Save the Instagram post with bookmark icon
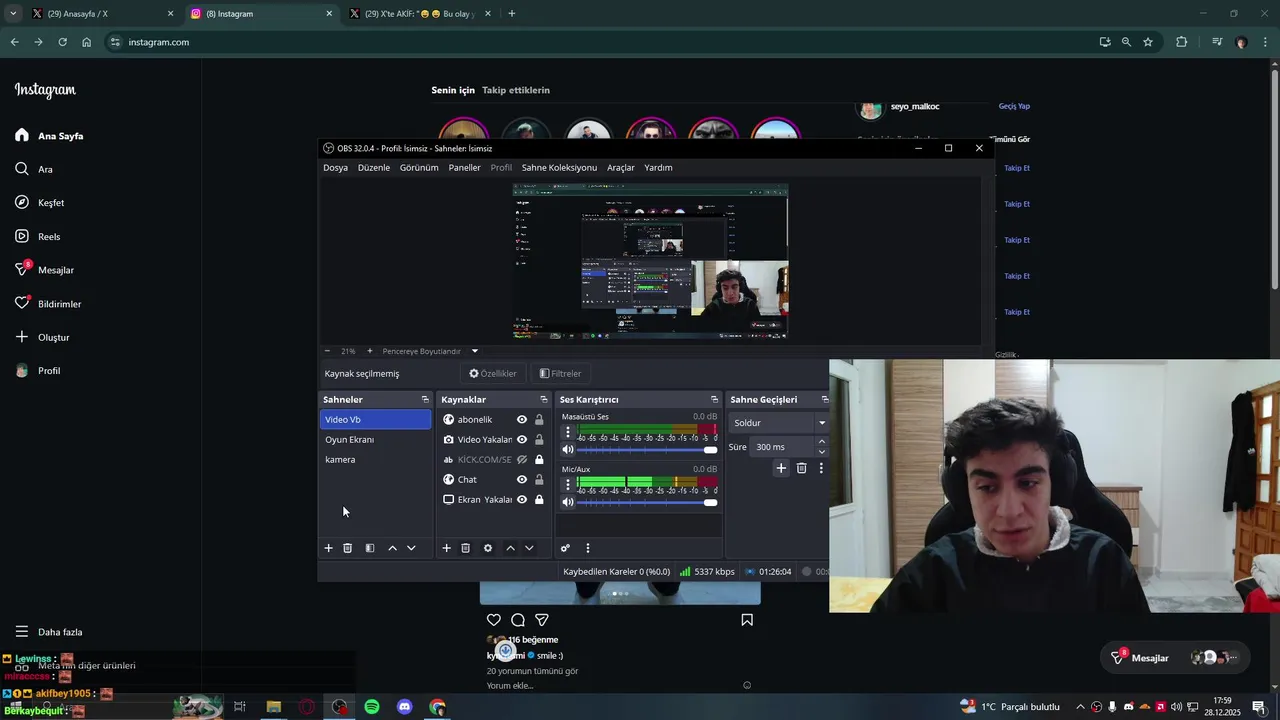This screenshot has width=1280, height=720. point(747,620)
